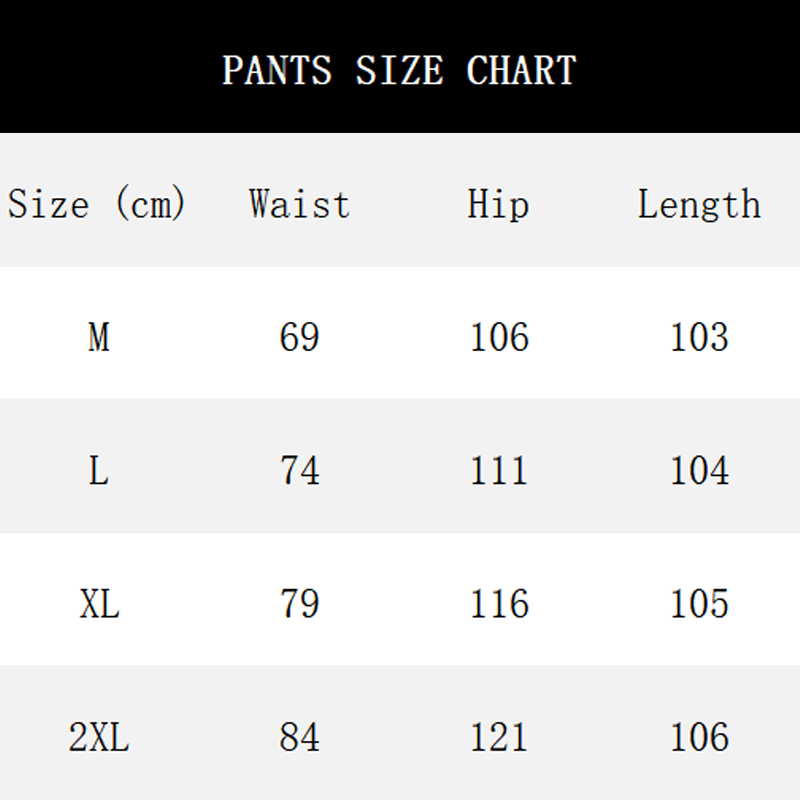The width and height of the screenshot is (800, 800).
Task: Click the Waist column header
Action: point(300,205)
